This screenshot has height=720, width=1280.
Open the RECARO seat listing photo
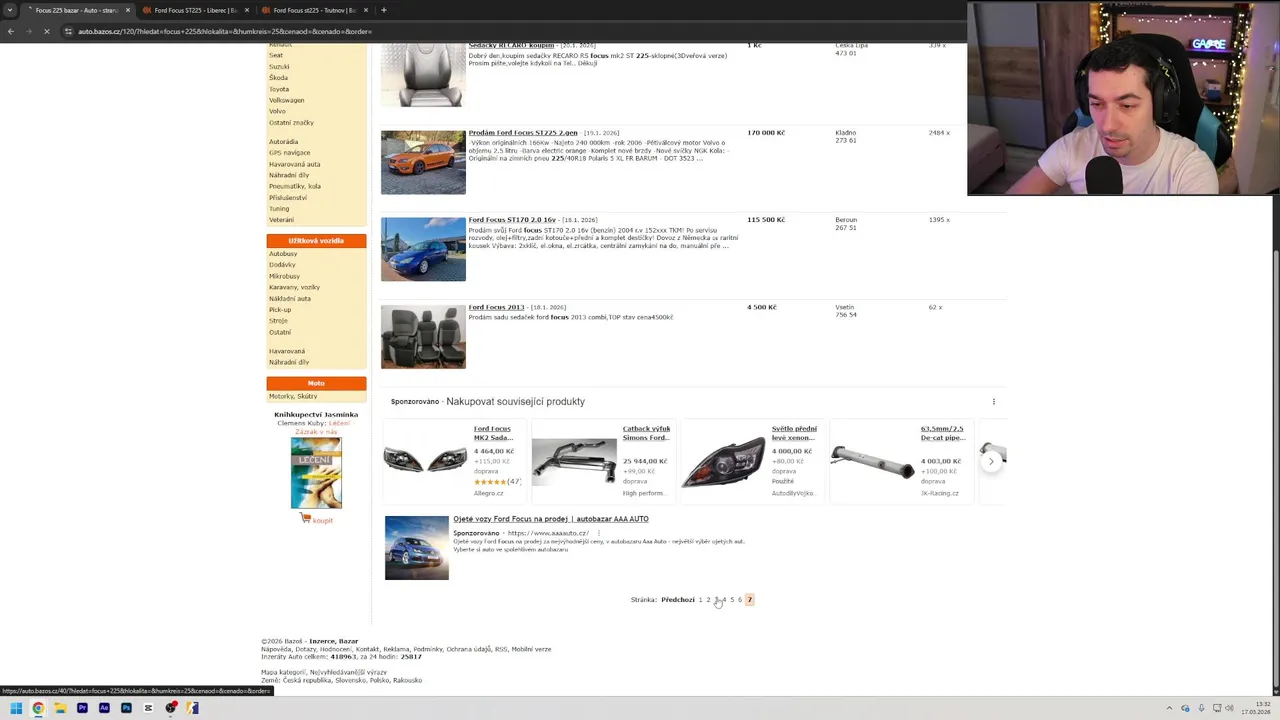click(423, 75)
